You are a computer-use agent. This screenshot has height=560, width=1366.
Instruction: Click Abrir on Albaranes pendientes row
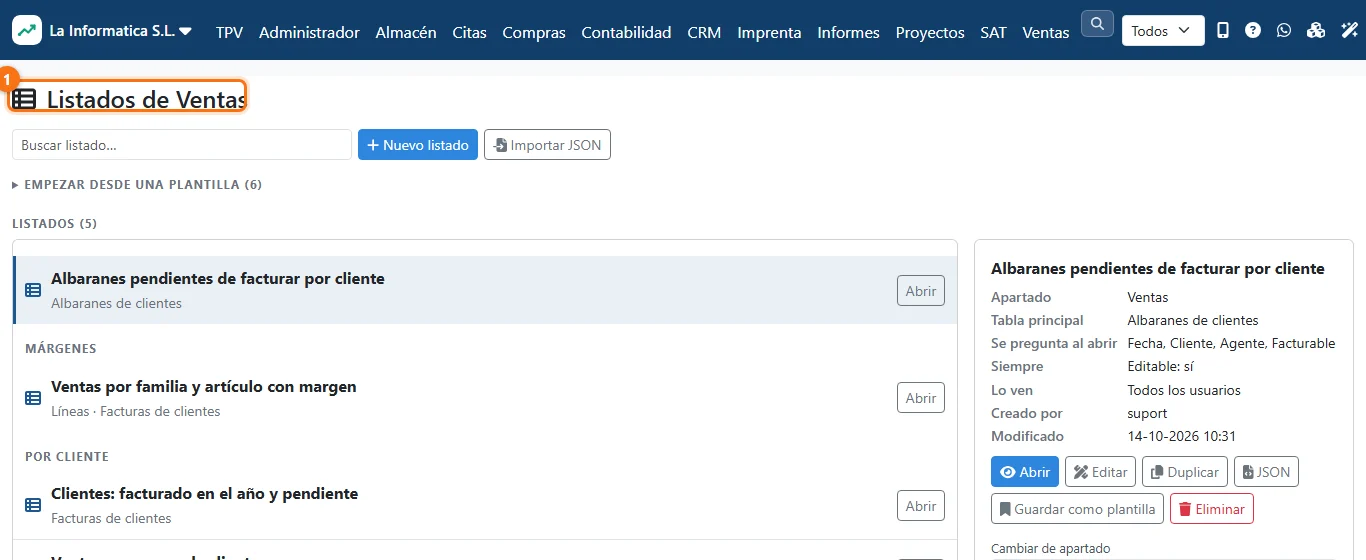coord(921,290)
